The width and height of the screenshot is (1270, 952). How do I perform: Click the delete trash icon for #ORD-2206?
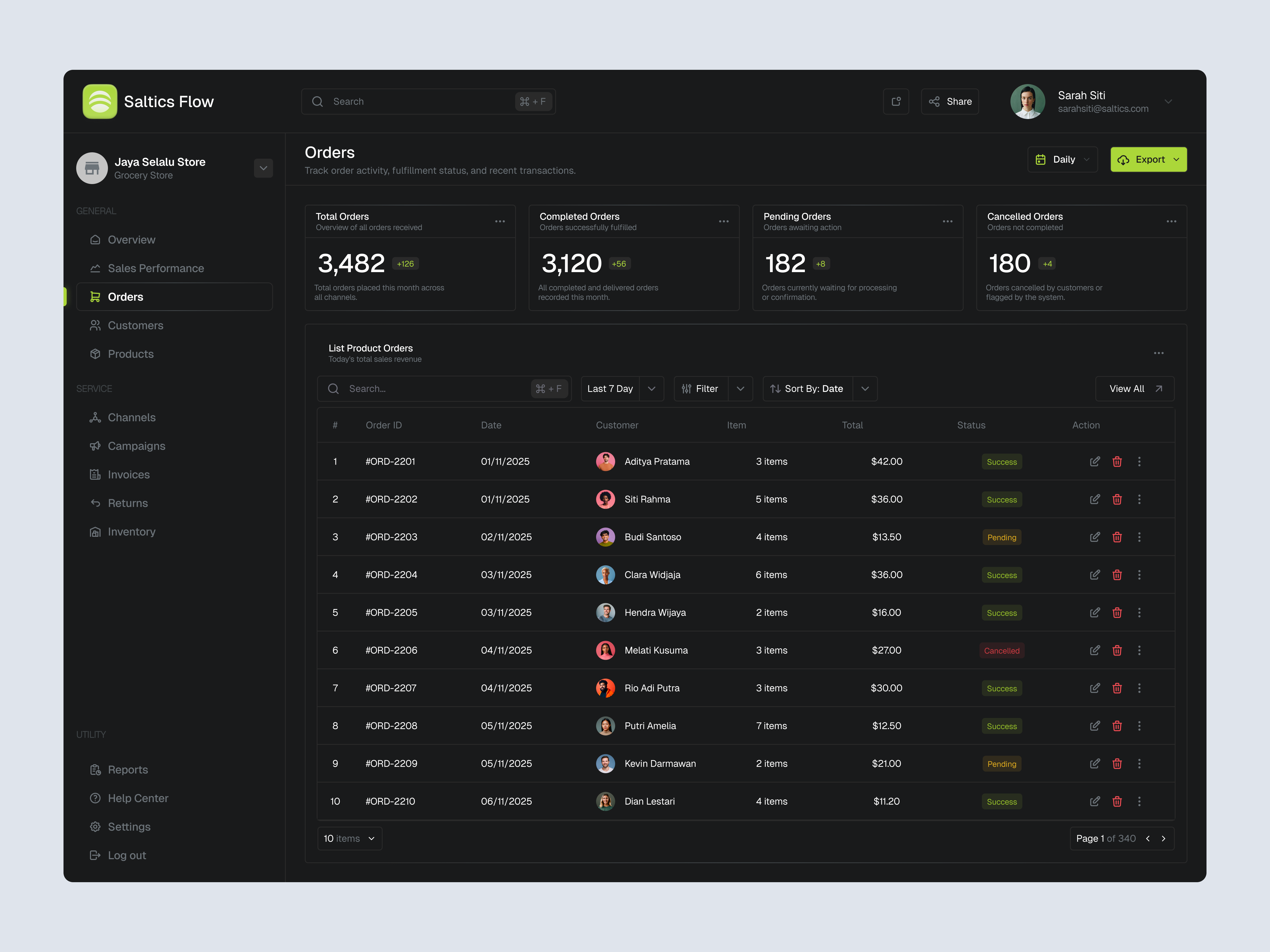click(x=1117, y=650)
